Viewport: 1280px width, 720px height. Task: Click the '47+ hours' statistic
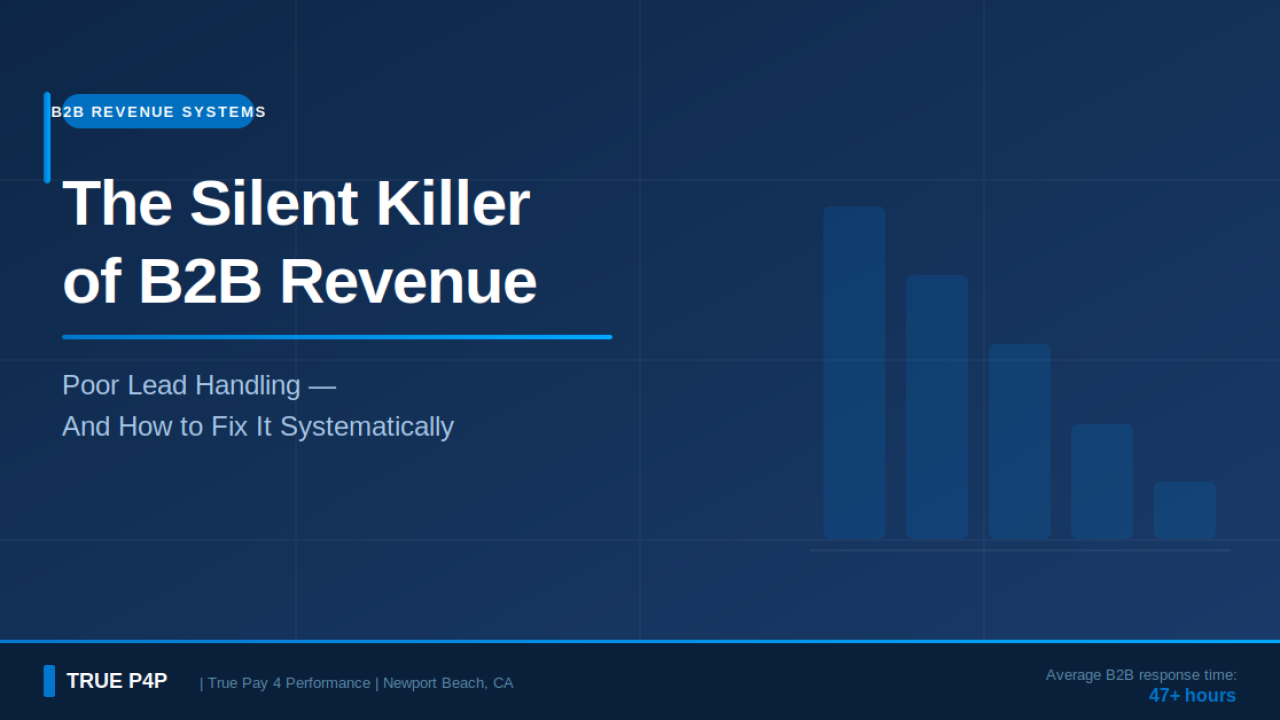(x=1192, y=695)
